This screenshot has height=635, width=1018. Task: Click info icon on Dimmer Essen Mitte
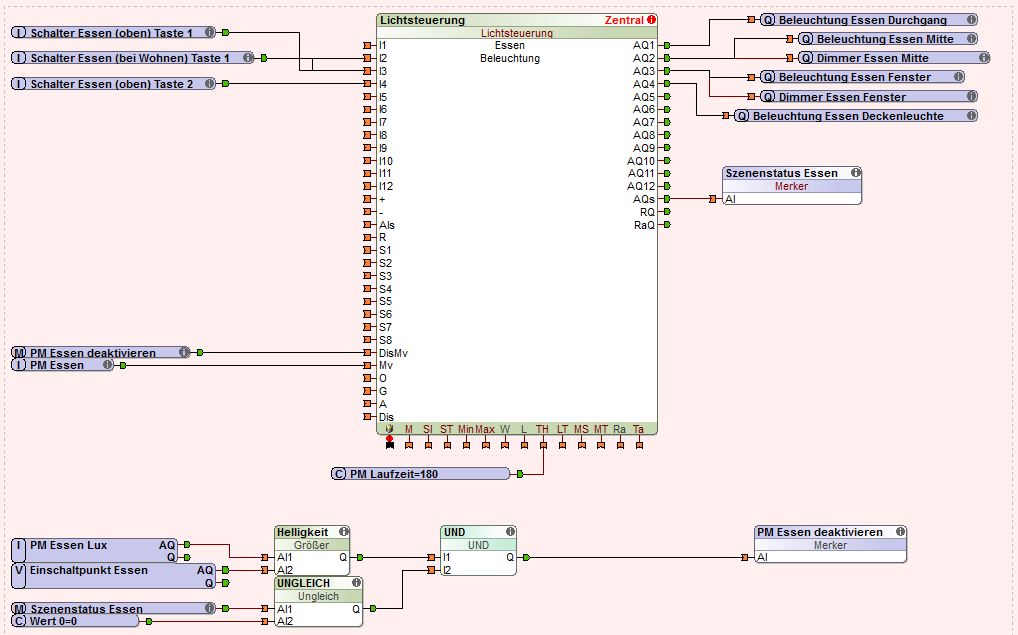[x=984, y=58]
